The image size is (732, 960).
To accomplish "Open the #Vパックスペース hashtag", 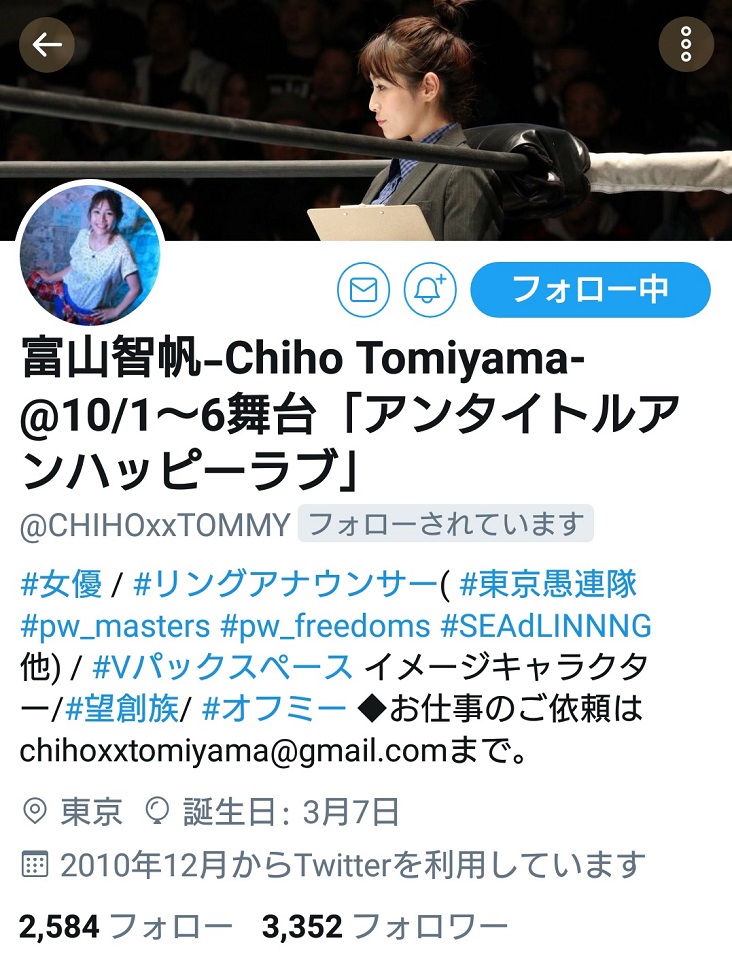I will [x=223, y=667].
